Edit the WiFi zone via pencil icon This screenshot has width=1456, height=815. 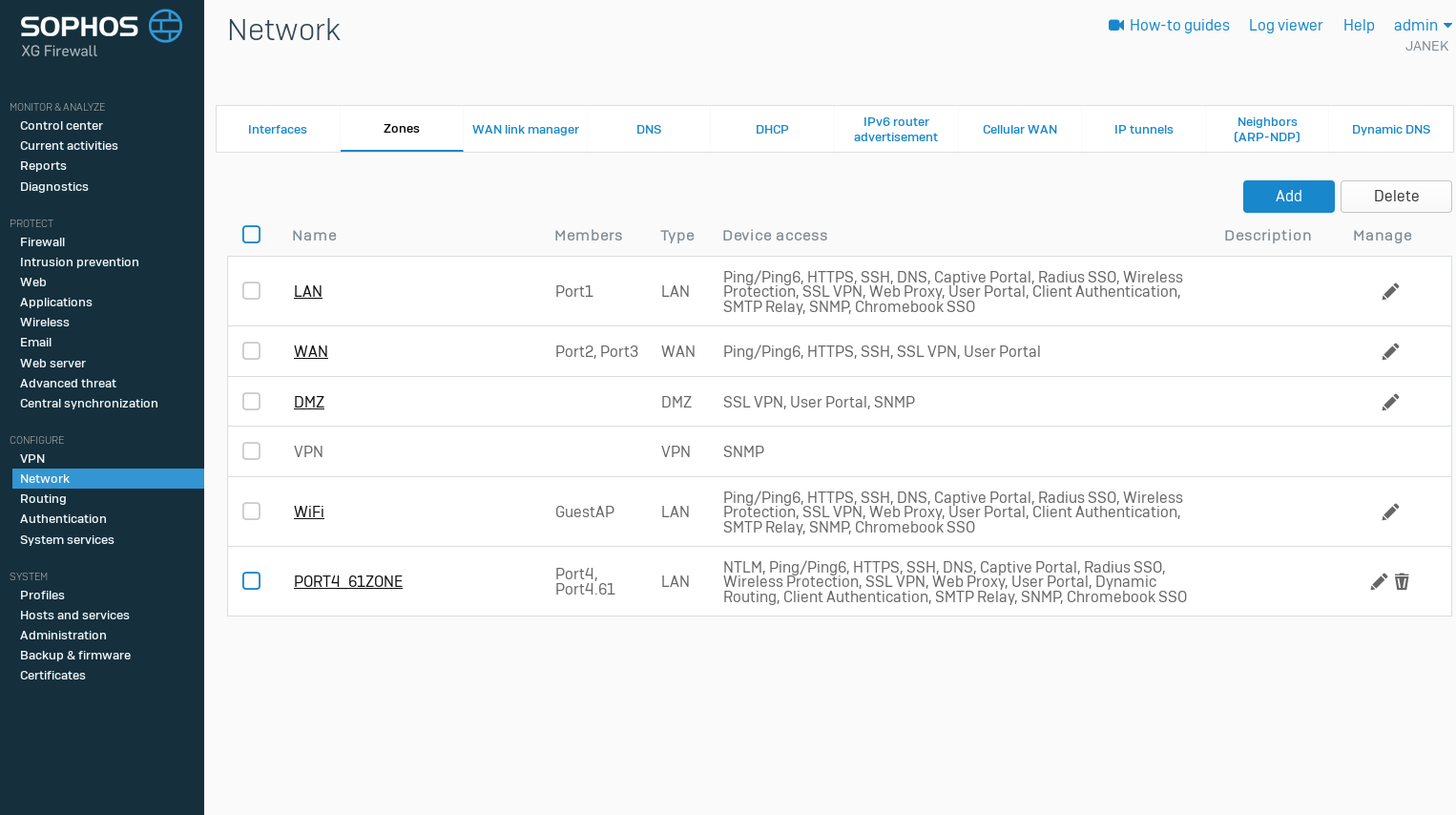coord(1390,512)
